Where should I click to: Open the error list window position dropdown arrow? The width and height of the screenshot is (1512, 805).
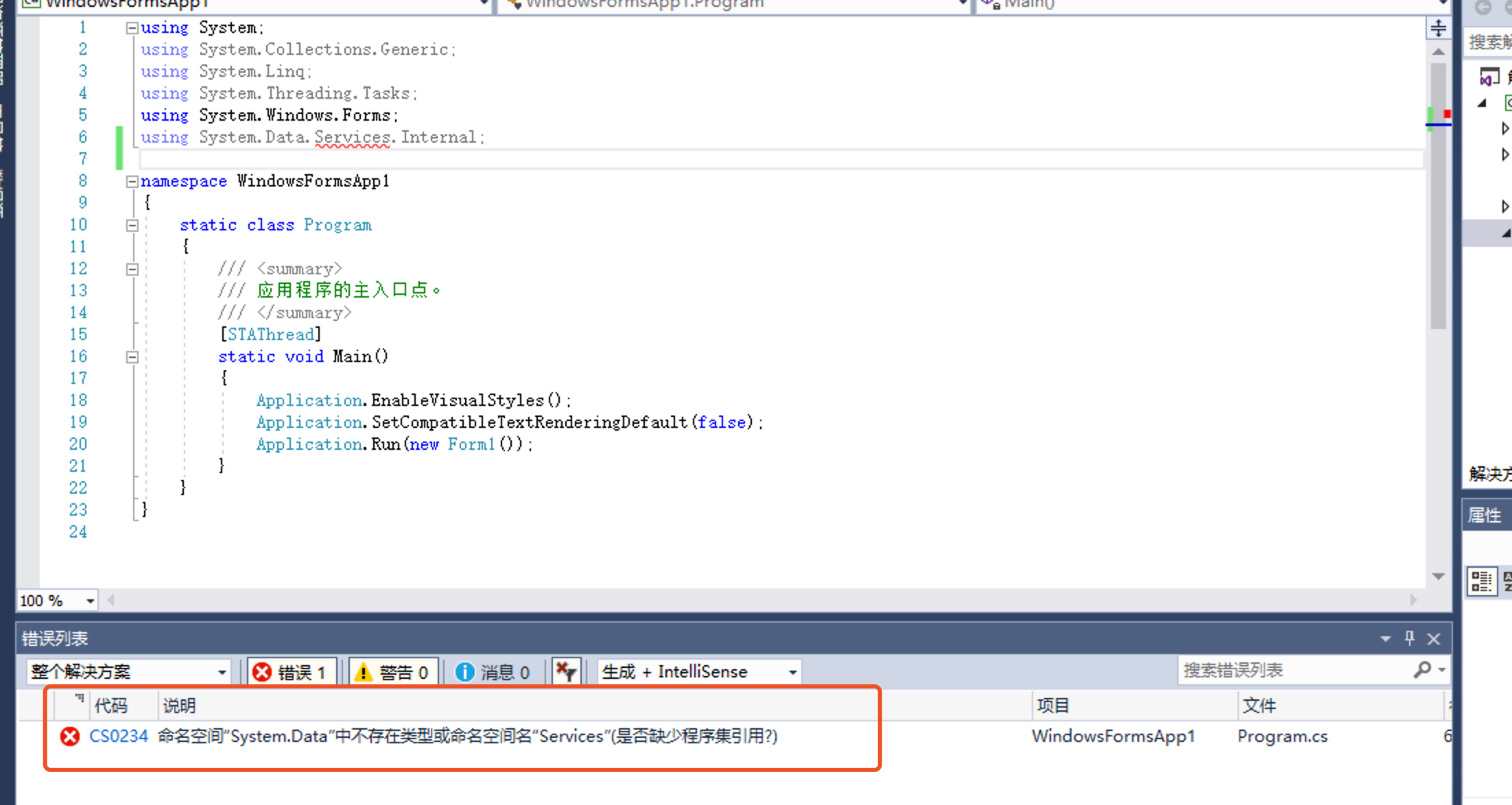[1385, 639]
